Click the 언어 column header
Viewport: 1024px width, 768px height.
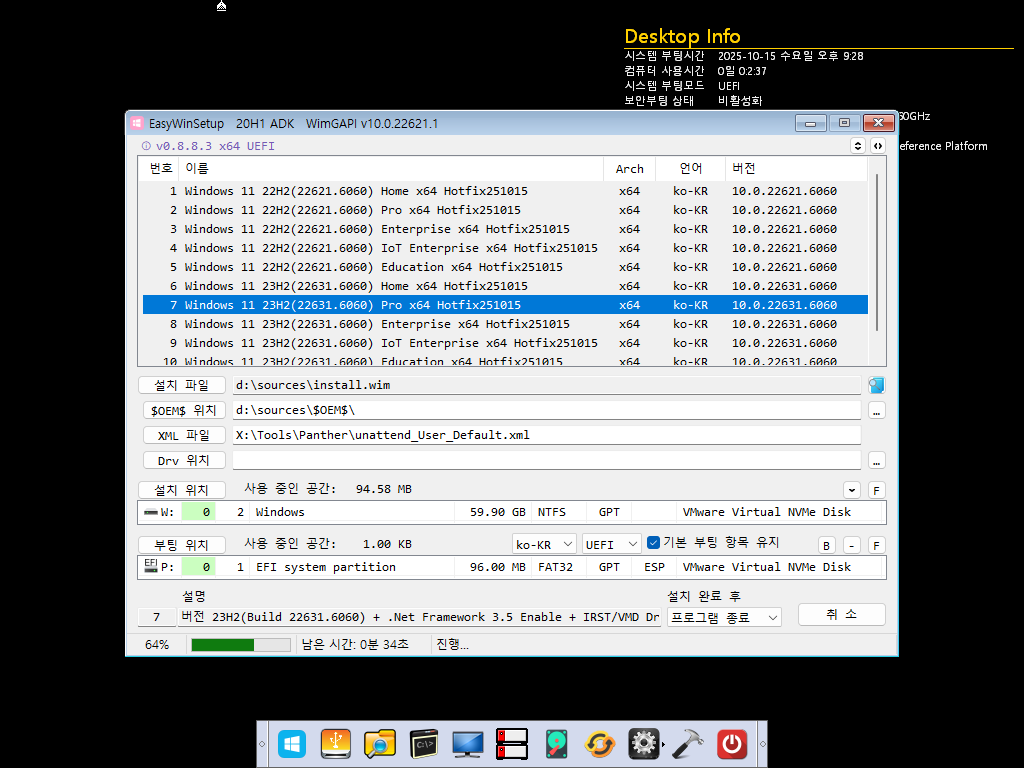tap(690, 168)
